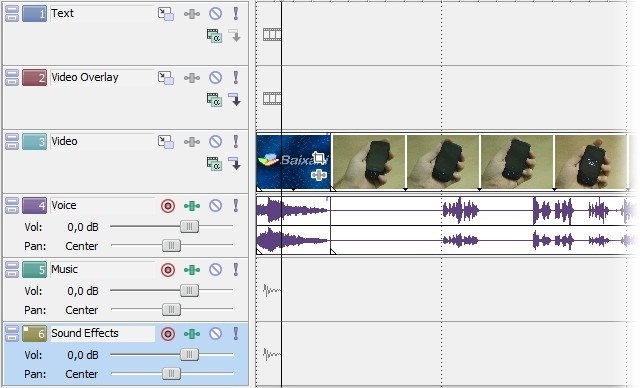Solo the Video Overlay track
Screen dimensions: 640x388
(x=236, y=78)
